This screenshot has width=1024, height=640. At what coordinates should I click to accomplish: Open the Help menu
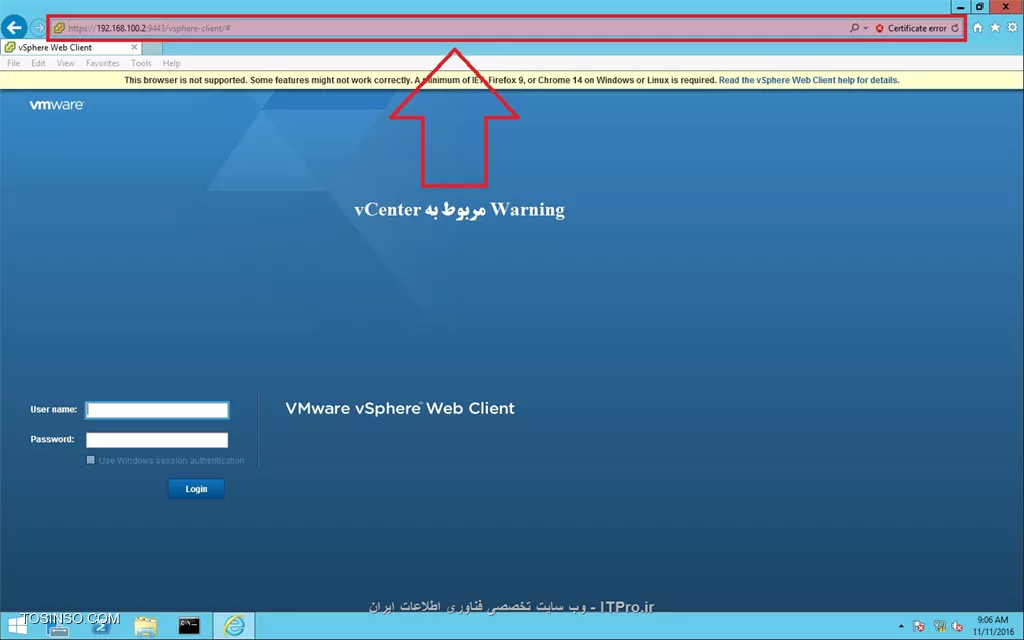click(x=172, y=63)
